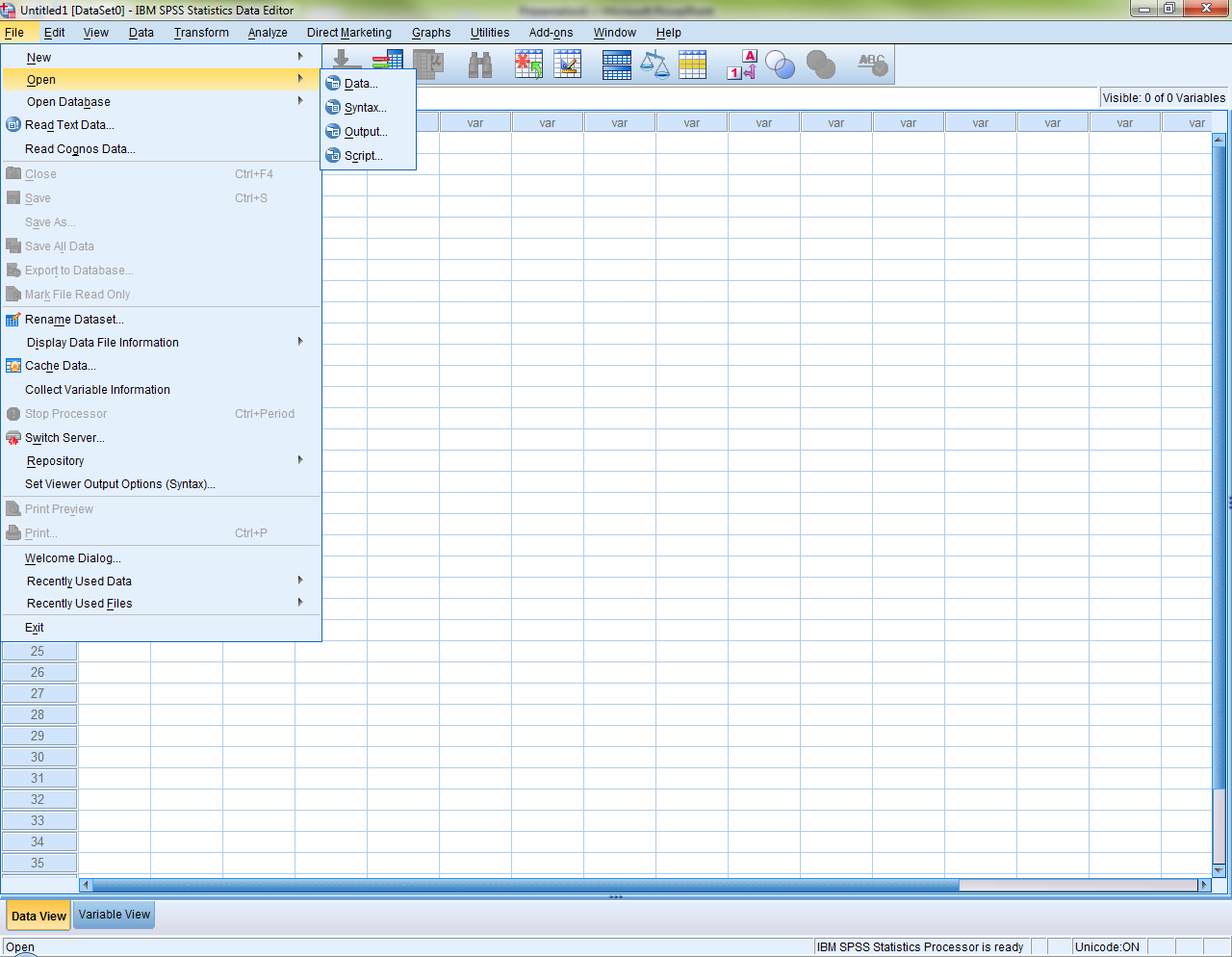Choose Exit from the File menu
This screenshot has height=957, width=1232.
pos(161,628)
